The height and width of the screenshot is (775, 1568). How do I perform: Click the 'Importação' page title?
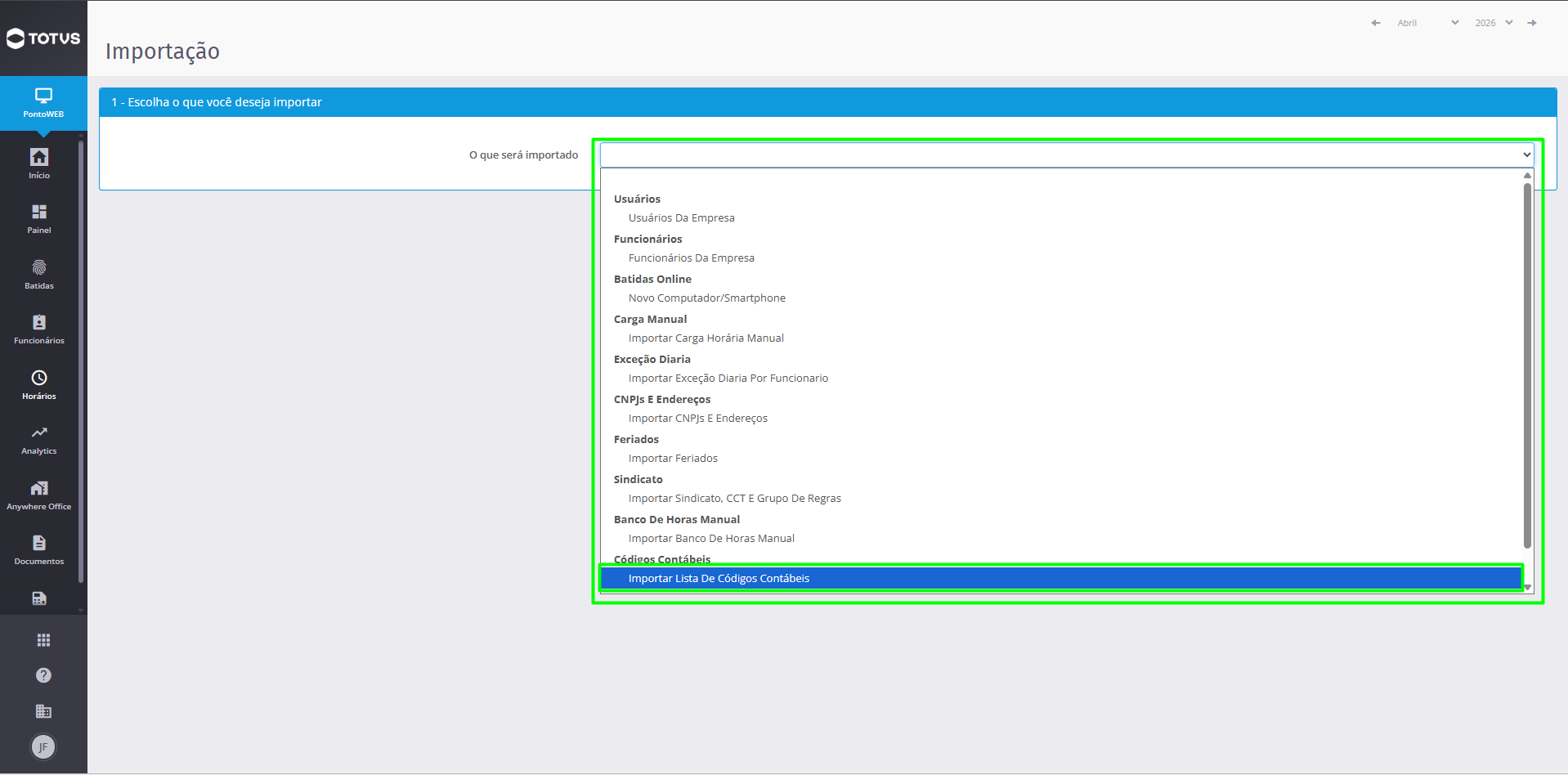click(x=163, y=51)
